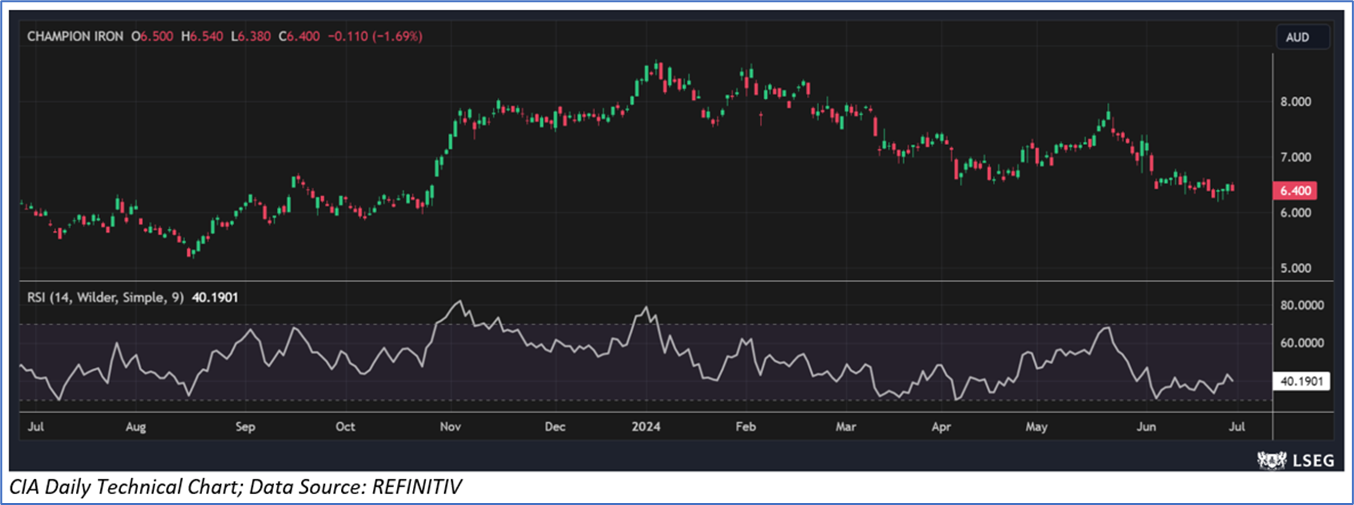Screen dimensions: 1354x505
Task: Click the Mar label on time axis
Action: click(x=846, y=427)
